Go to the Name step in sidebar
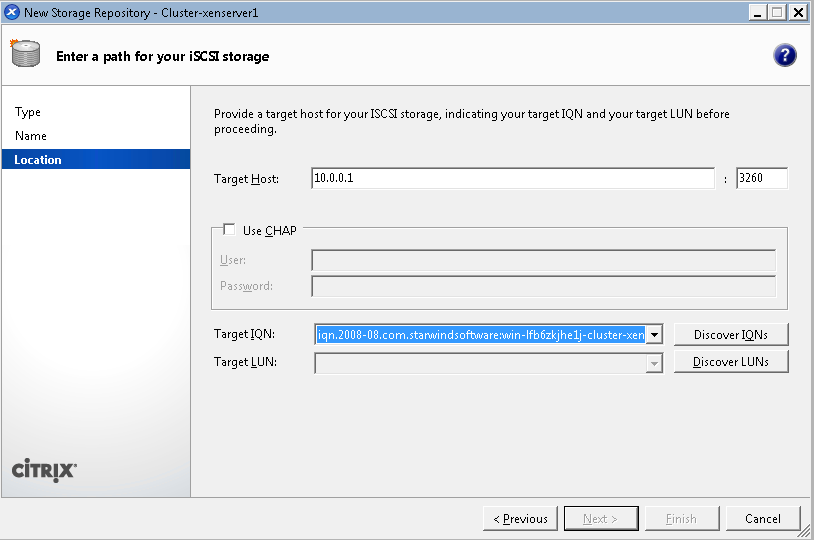 [x=31, y=136]
